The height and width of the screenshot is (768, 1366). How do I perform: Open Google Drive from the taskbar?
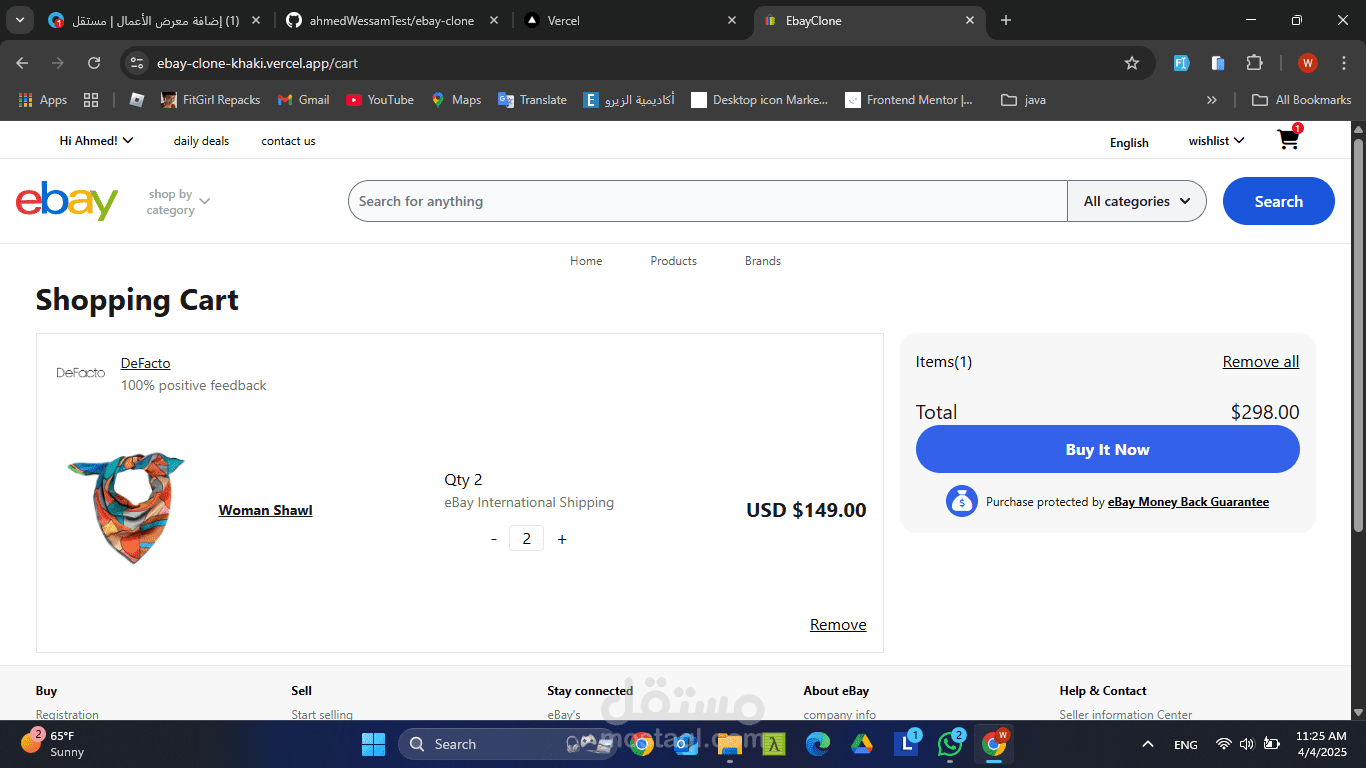pyautogui.click(x=862, y=744)
